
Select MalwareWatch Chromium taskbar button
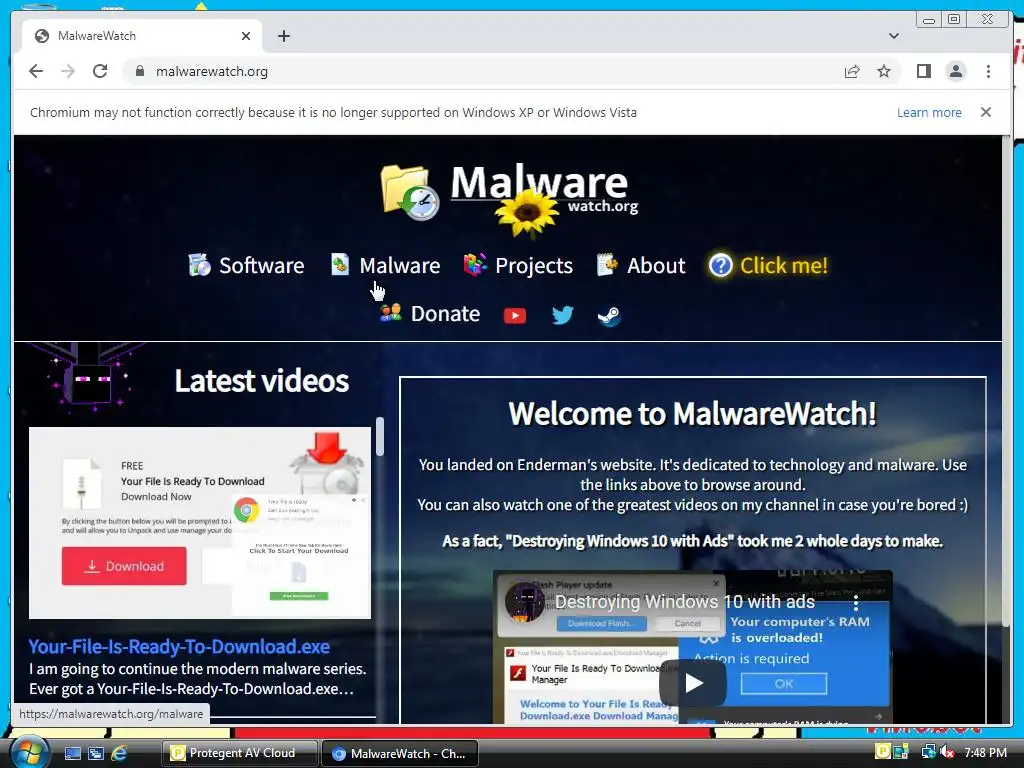(400, 754)
